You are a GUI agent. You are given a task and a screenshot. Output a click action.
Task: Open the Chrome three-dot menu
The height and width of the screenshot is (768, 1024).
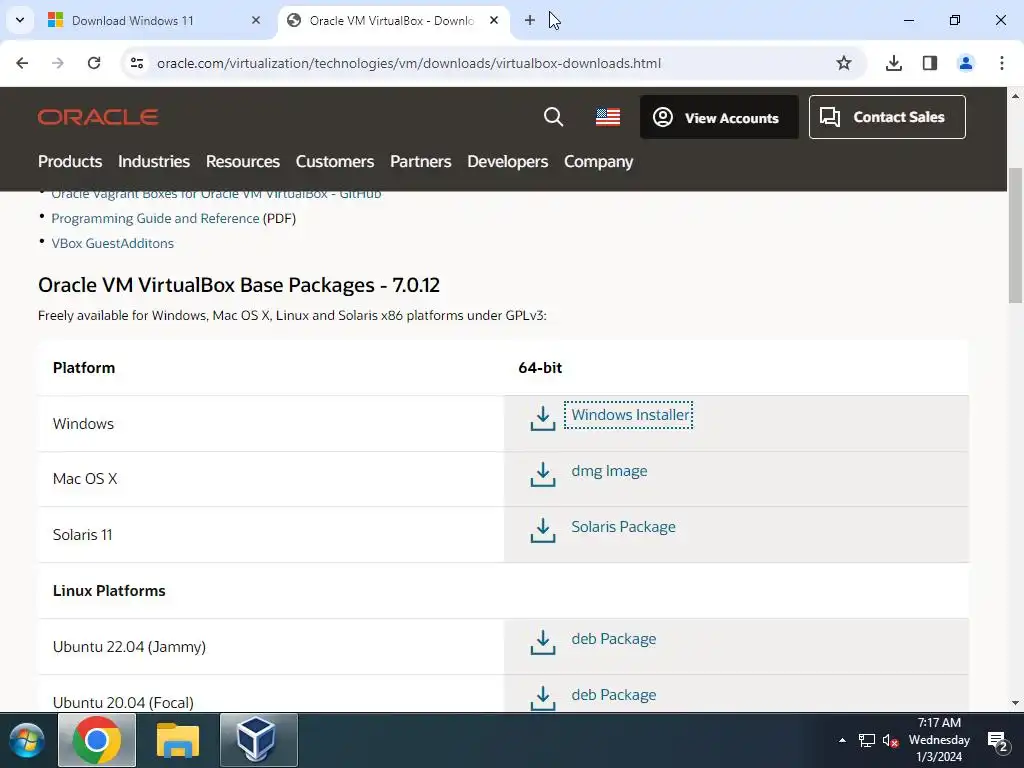pos(1002,63)
